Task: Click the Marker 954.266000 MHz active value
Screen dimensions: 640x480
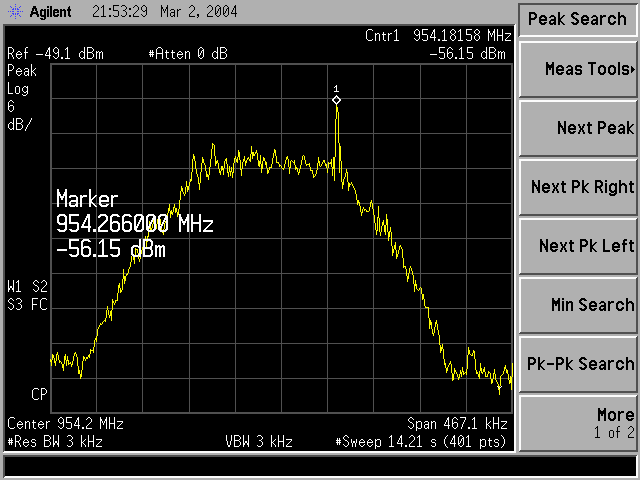Action: 135,224
